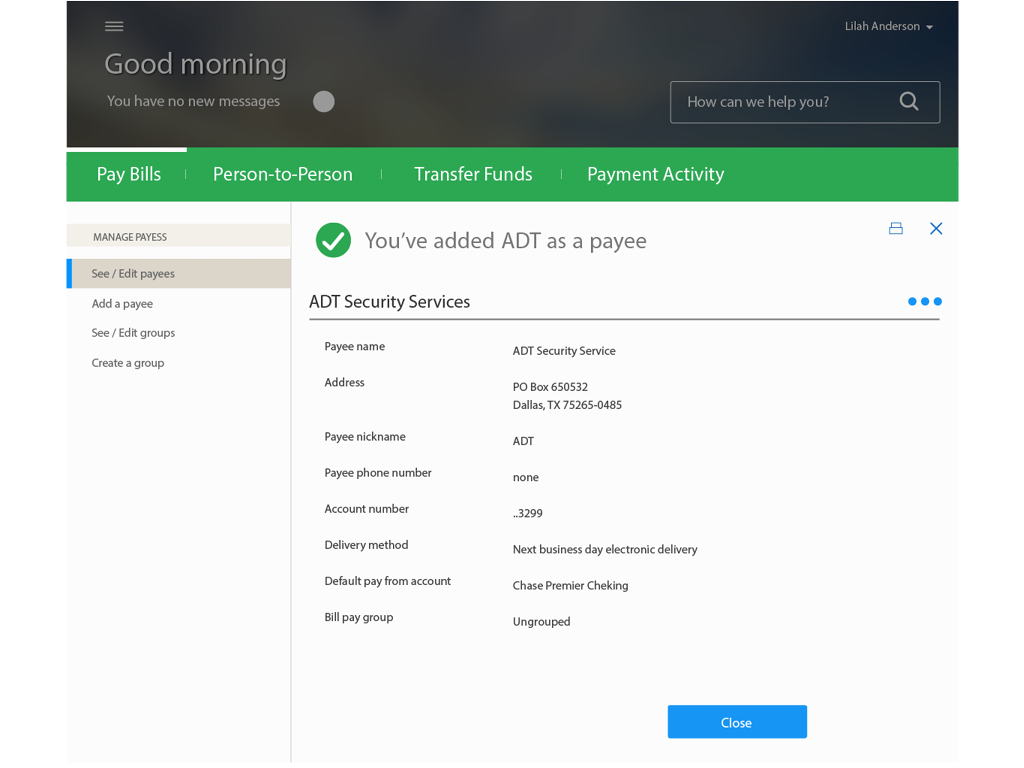Open See / Edit groups
The height and width of the screenshot is (768, 1024).
coord(133,333)
